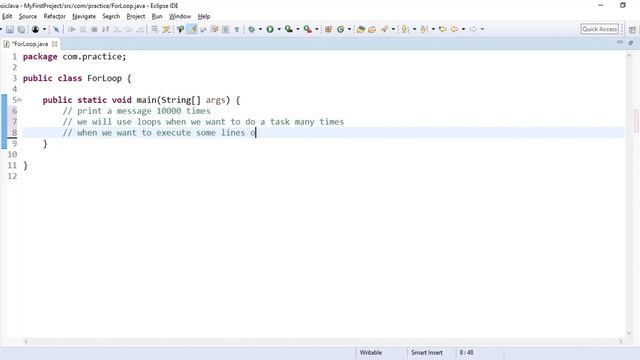The height and width of the screenshot is (360, 640).
Task: Open the Window menu
Action: tap(180, 16)
